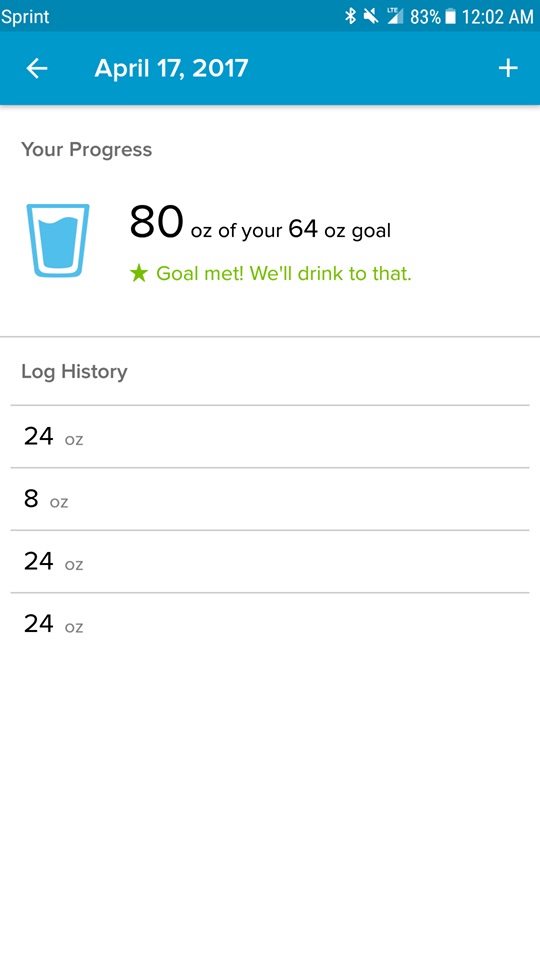This screenshot has width=540, height=960.
Task: Tap the battery icon in status bar
Action: click(451, 17)
